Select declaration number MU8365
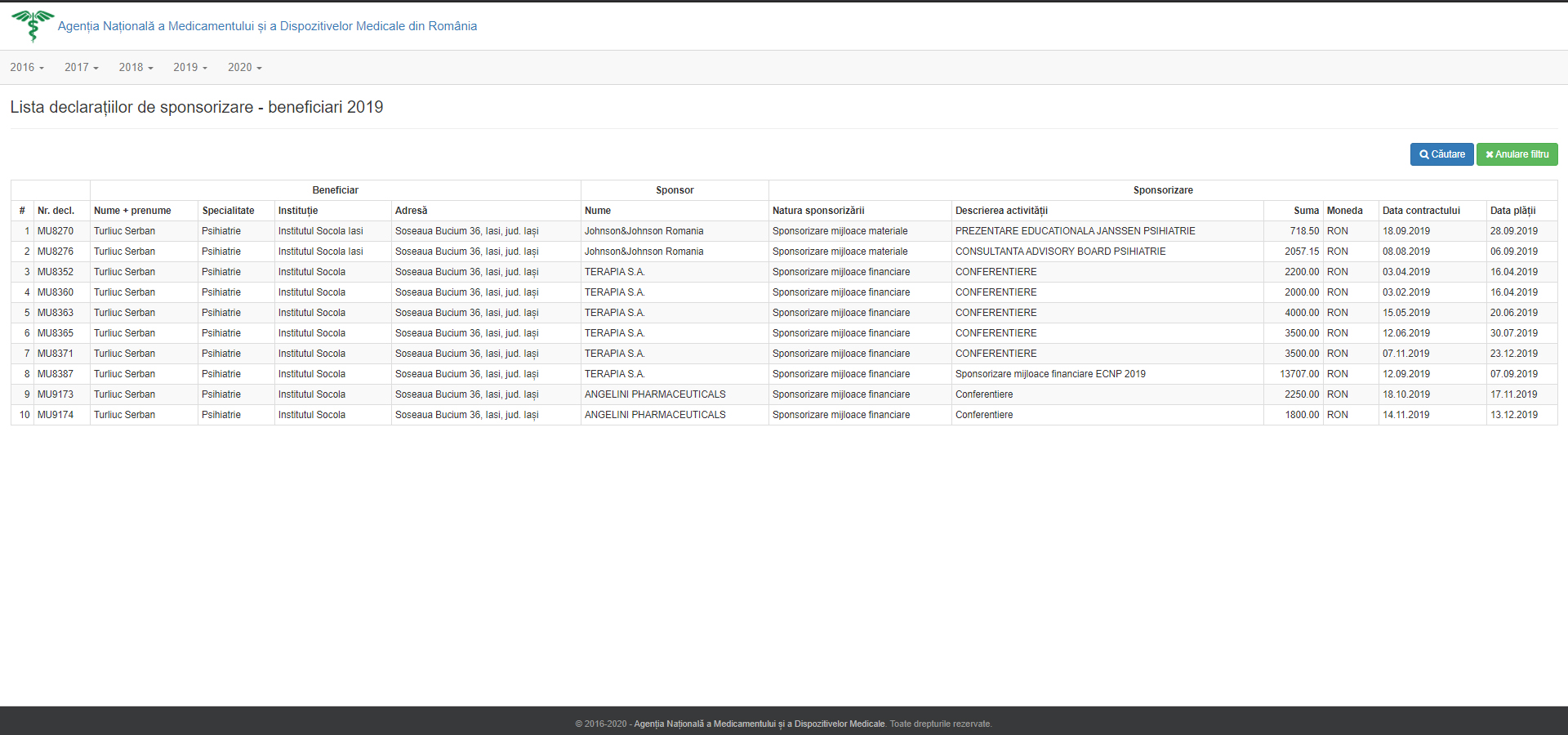The image size is (1568, 735). pos(56,333)
